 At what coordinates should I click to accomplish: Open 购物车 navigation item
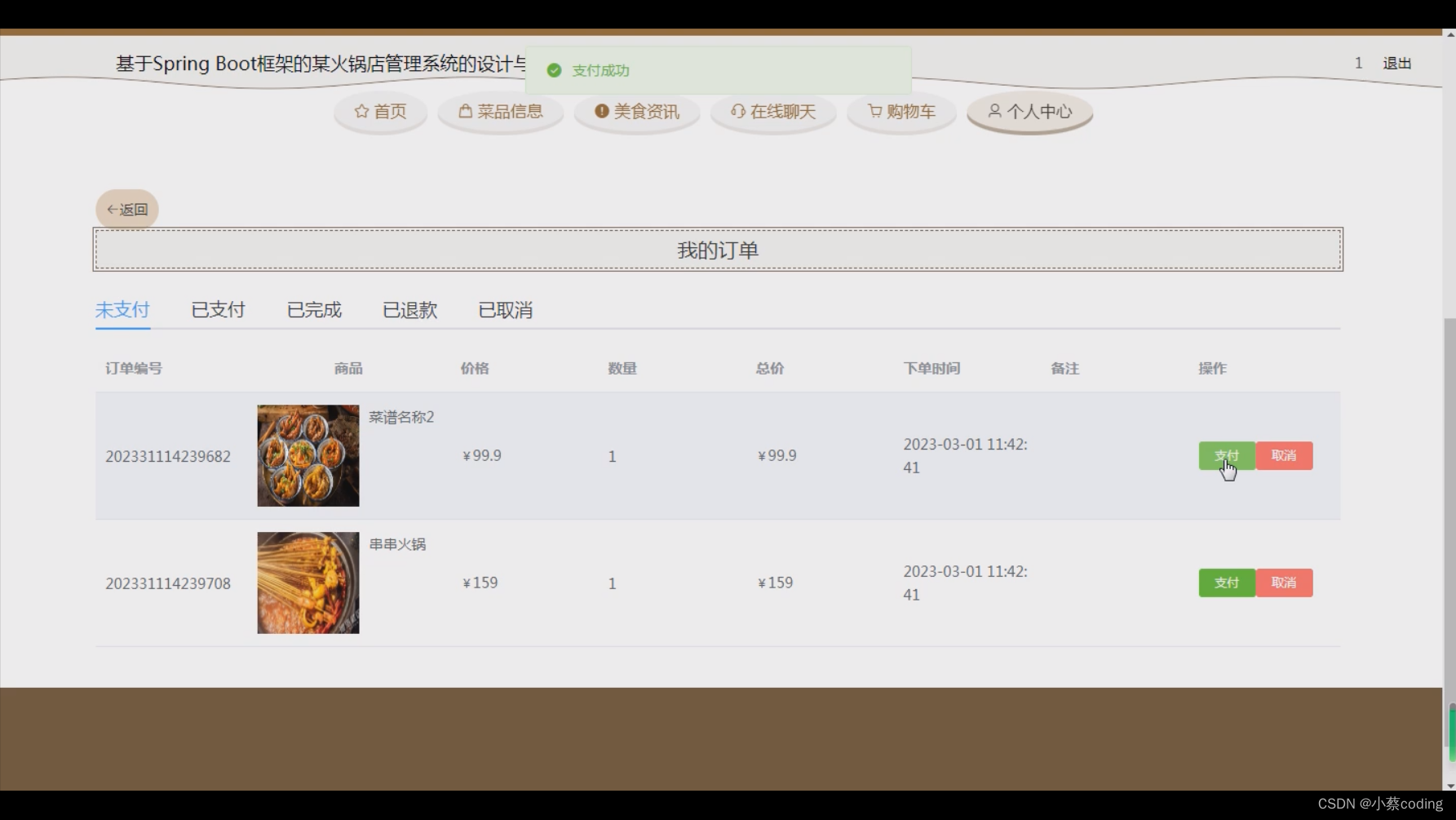901,112
